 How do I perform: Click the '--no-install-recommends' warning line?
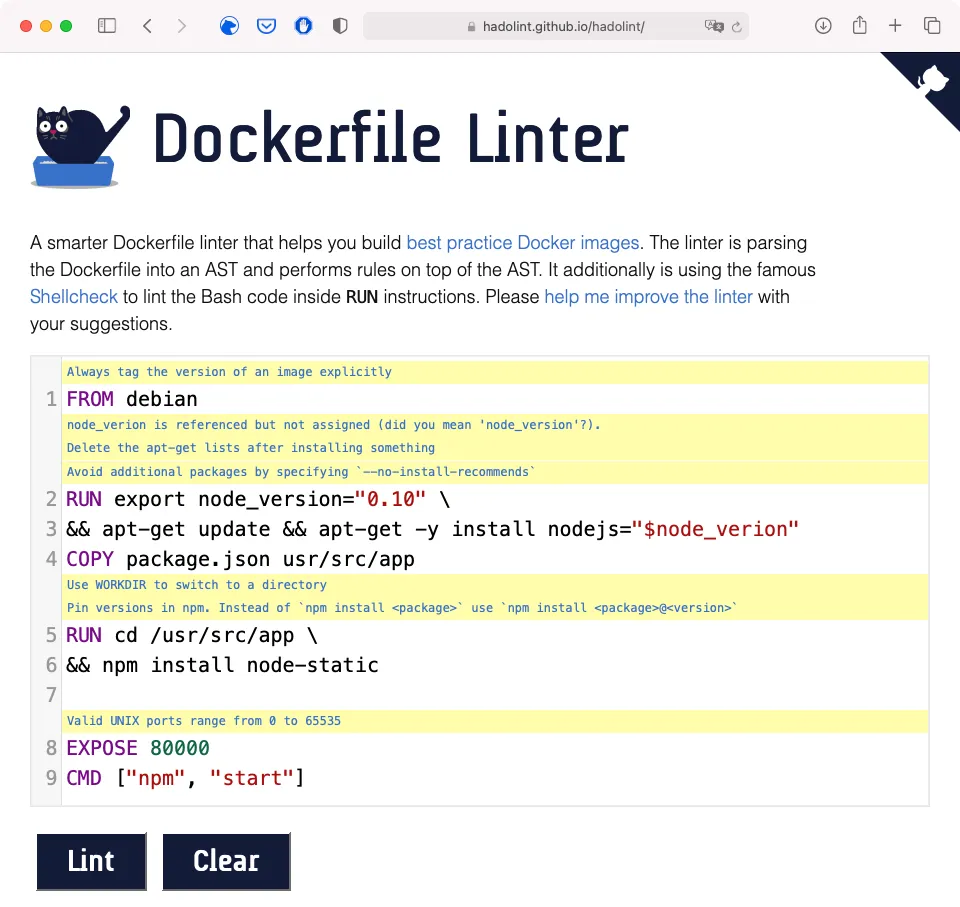click(x=495, y=472)
